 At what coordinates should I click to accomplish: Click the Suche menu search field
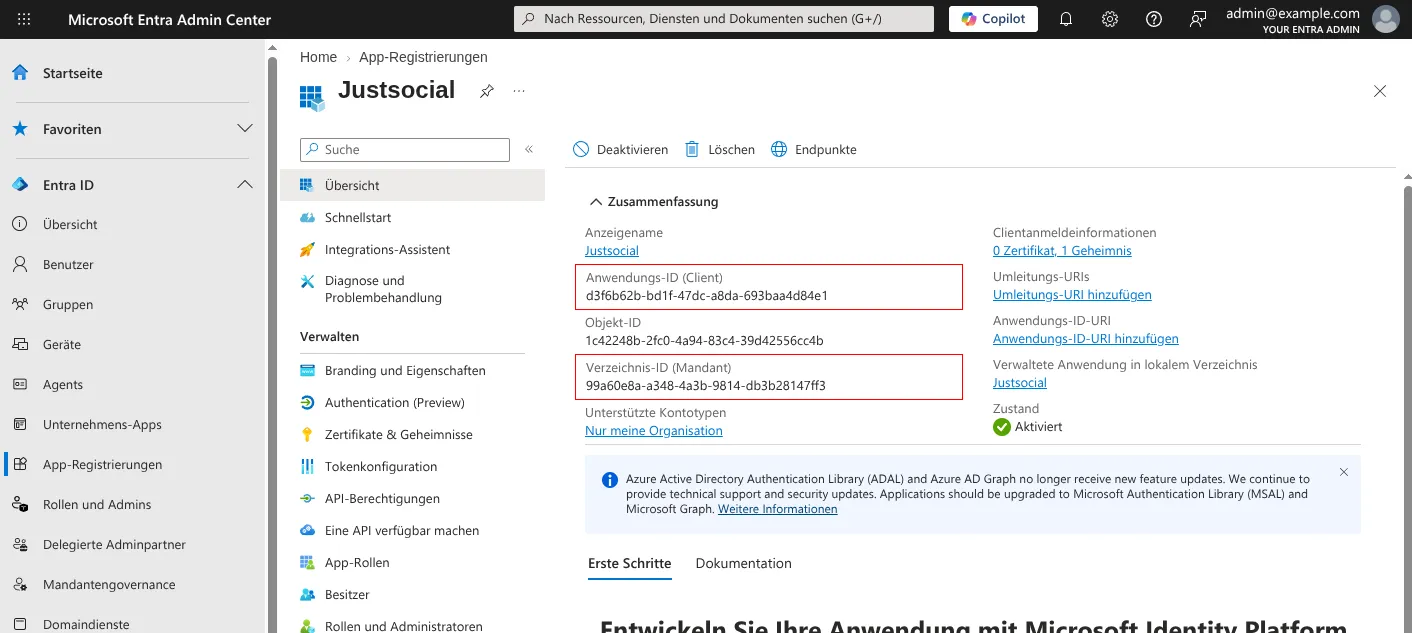405,149
